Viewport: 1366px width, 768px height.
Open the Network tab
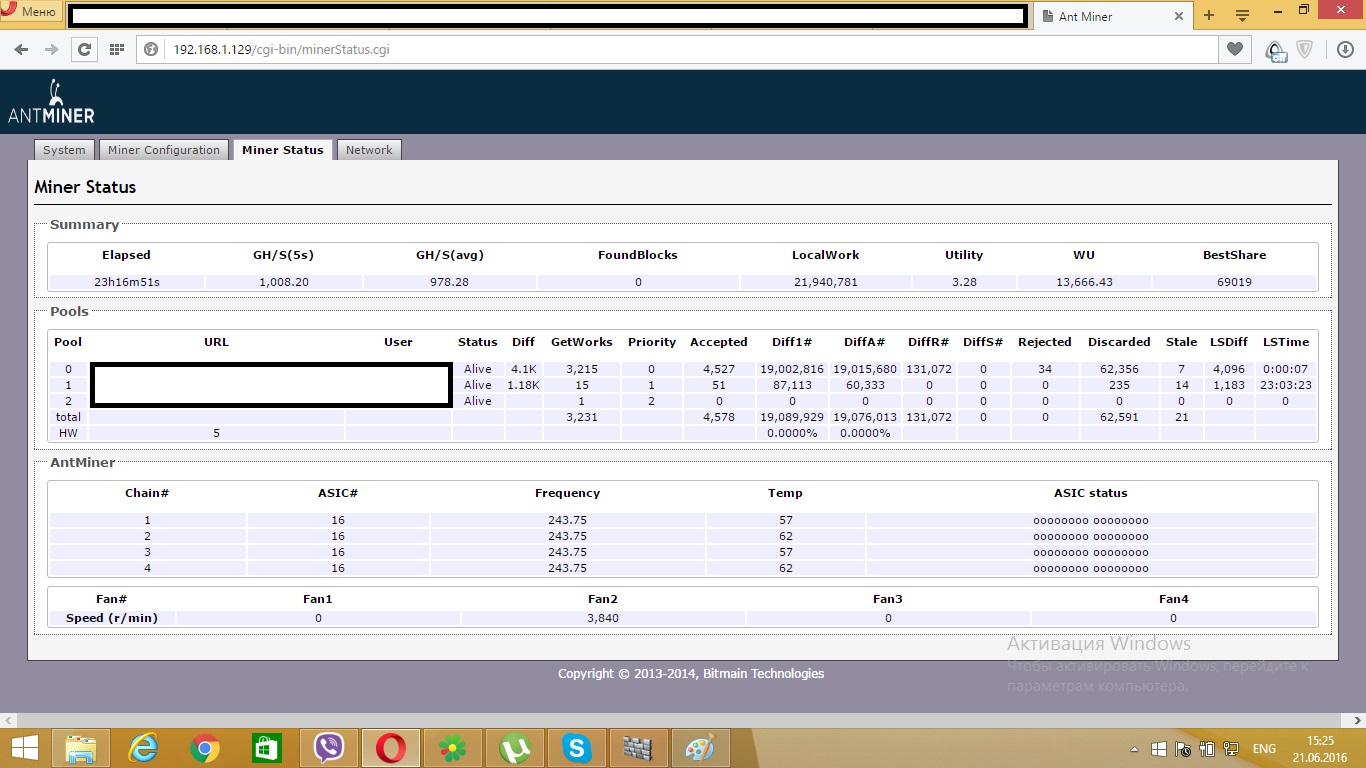[x=369, y=150]
